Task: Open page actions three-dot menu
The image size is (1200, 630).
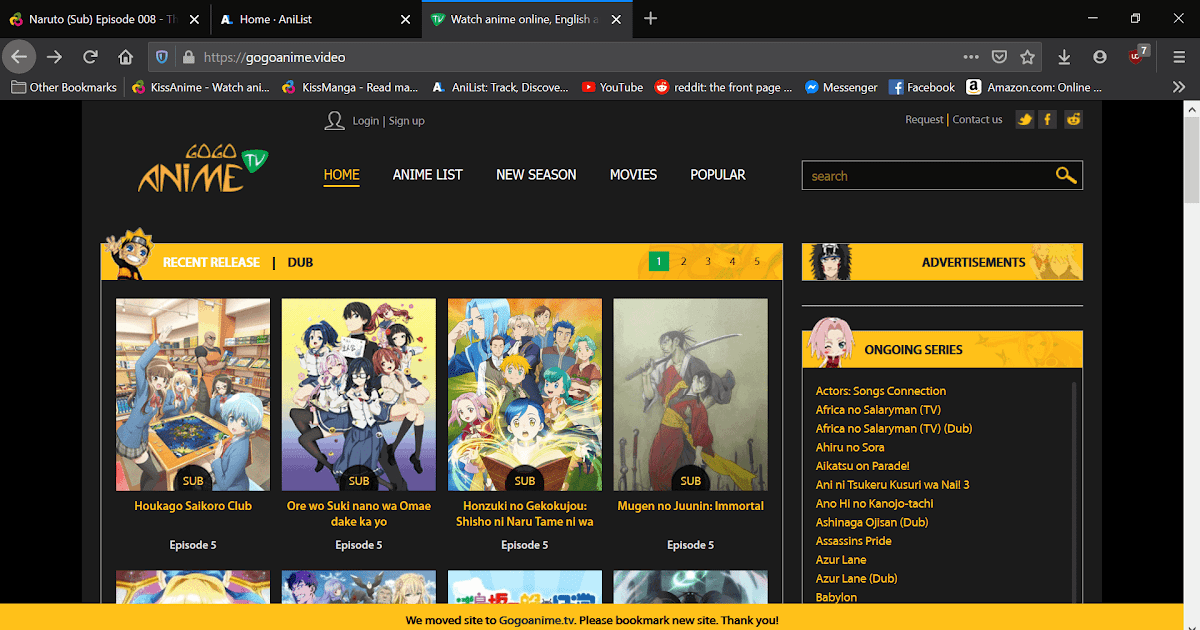Action: pyautogui.click(x=971, y=57)
